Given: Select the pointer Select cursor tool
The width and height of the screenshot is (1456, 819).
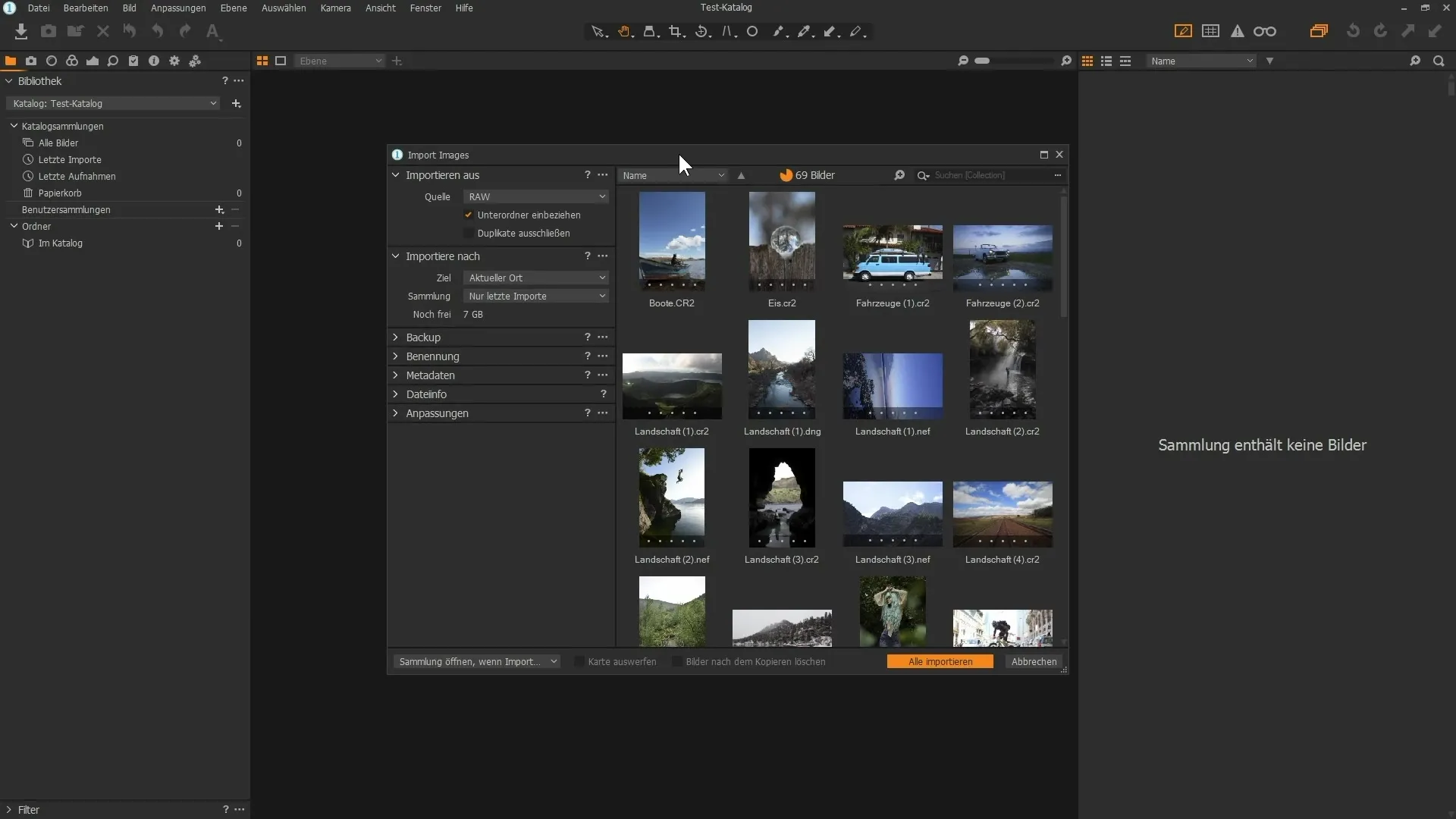Looking at the screenshot, I should 598,31.
